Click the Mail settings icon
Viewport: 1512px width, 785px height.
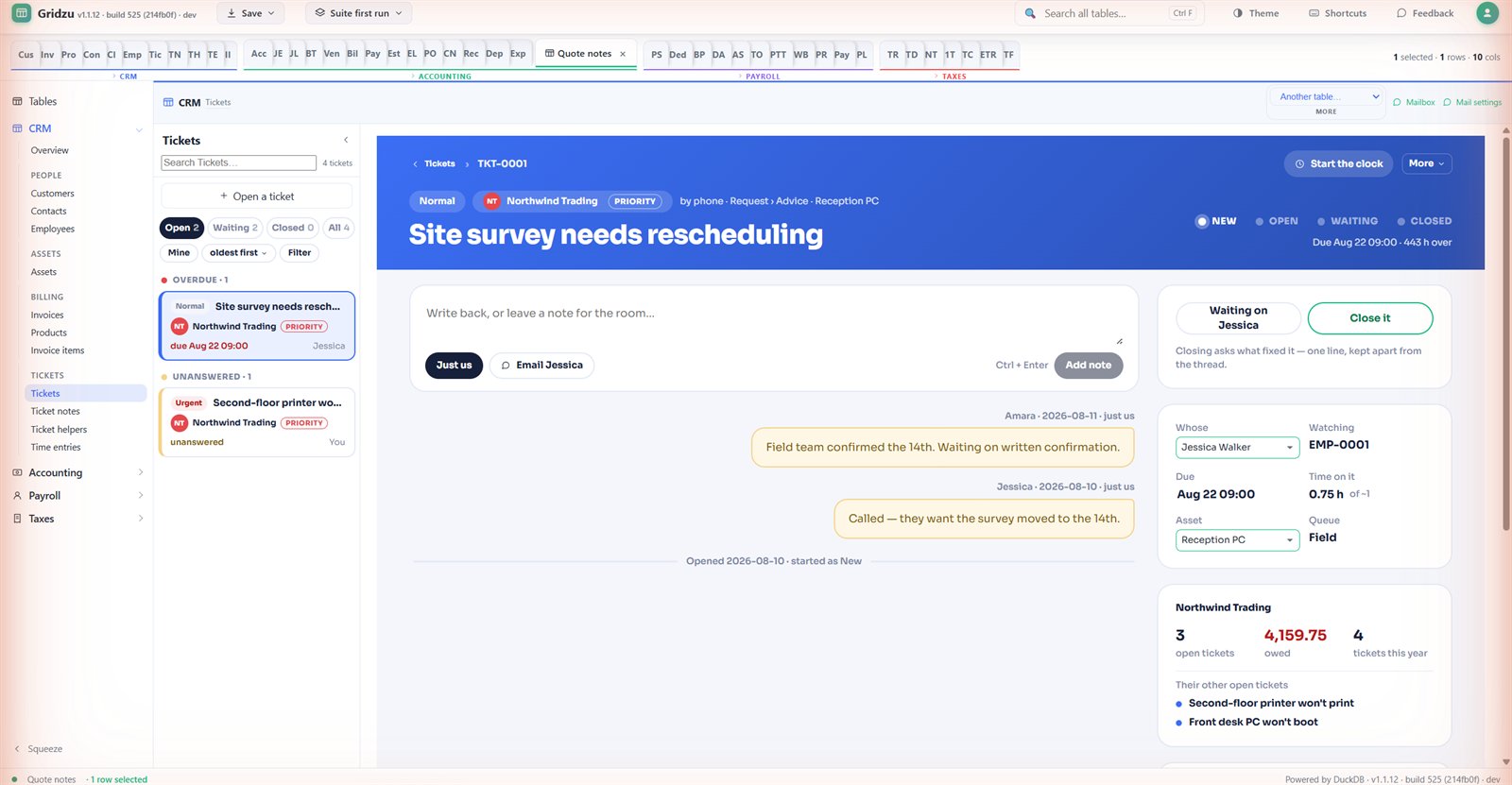1447,102
